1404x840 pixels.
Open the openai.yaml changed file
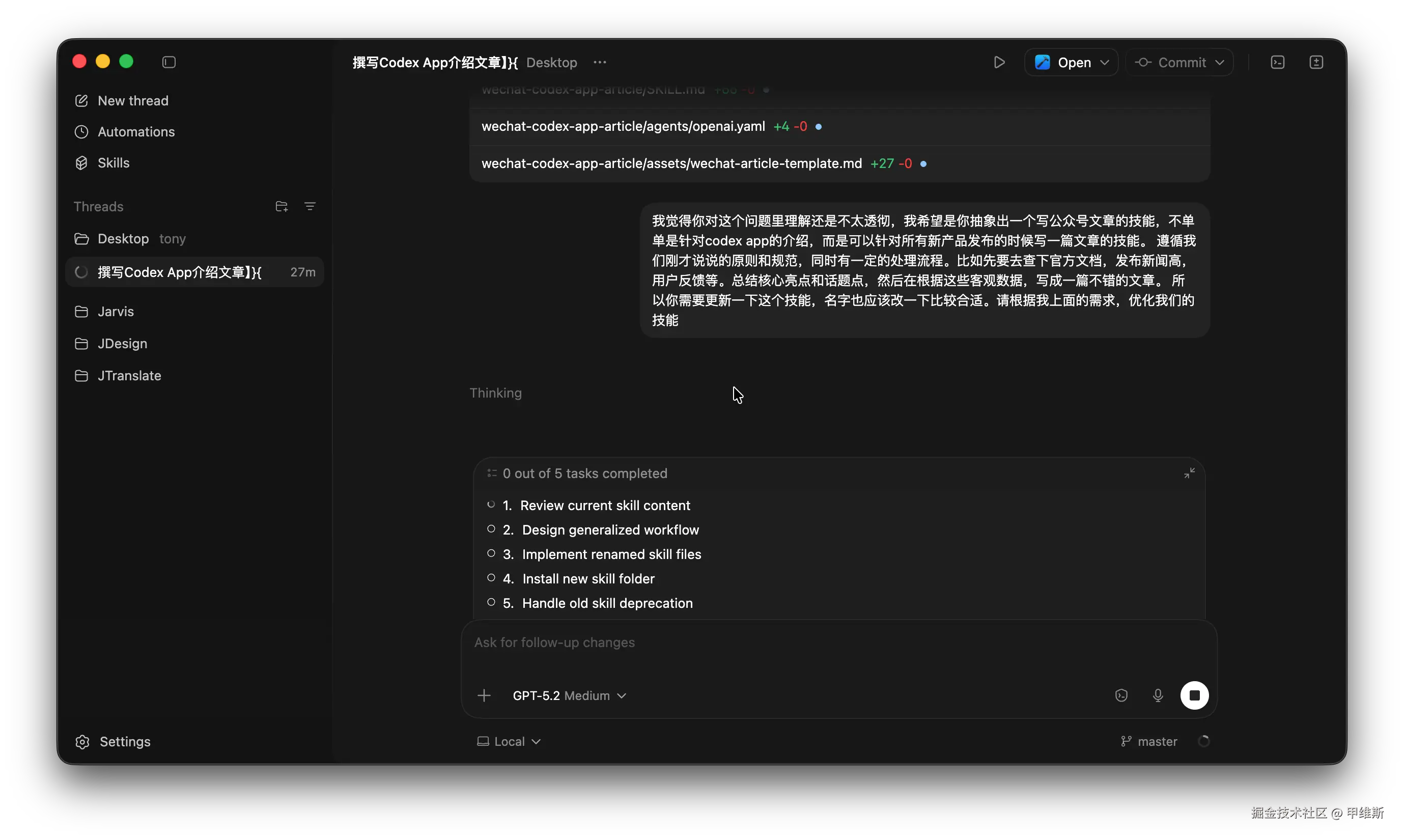623,126
